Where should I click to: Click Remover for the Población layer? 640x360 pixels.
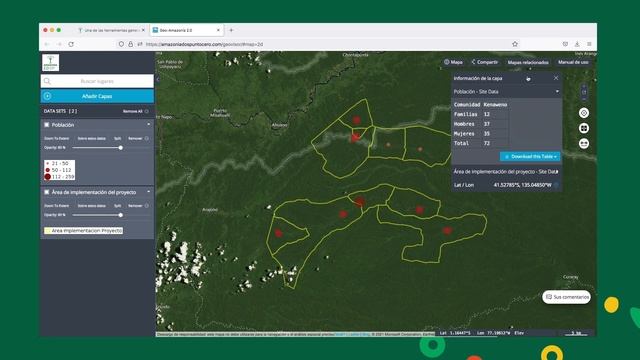(x=135, y=138)
